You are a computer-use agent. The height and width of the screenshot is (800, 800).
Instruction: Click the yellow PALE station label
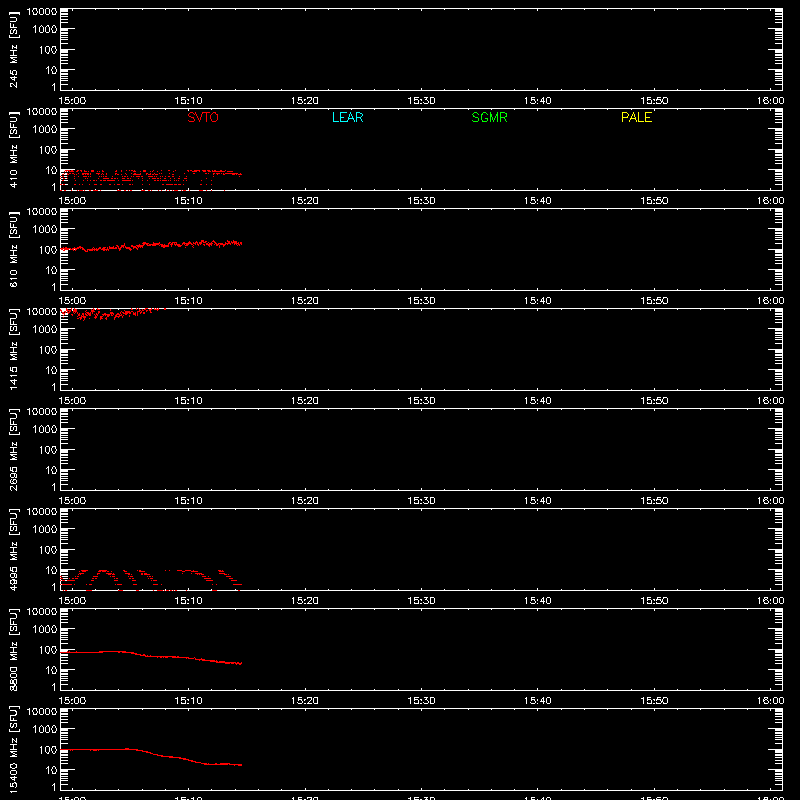[636, 117]
